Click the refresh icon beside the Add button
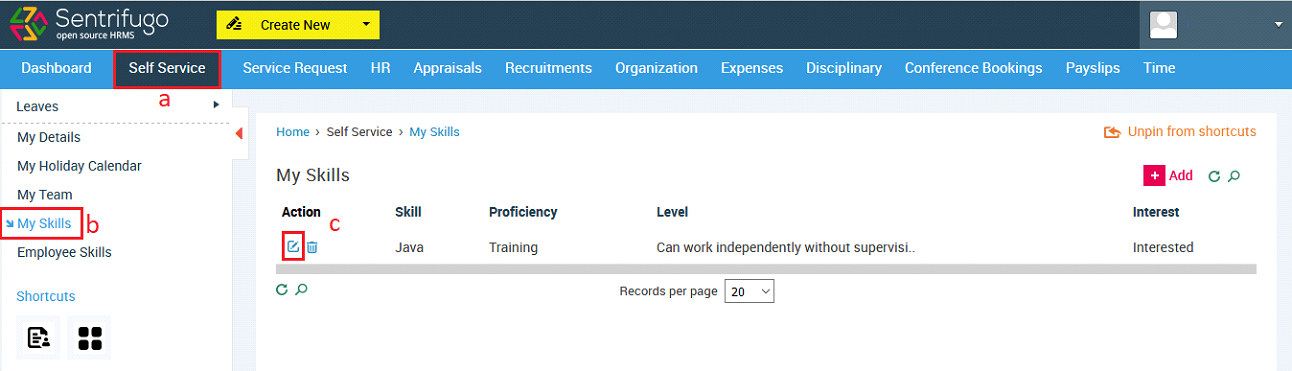Screen dimensions: 1292x371 tap(1214, 176)
